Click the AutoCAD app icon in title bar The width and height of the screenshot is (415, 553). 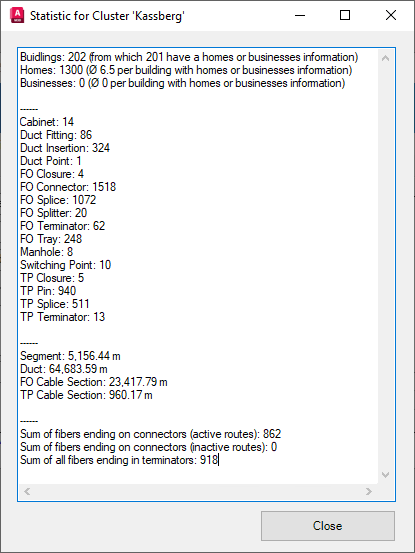(x=17, y=16)
